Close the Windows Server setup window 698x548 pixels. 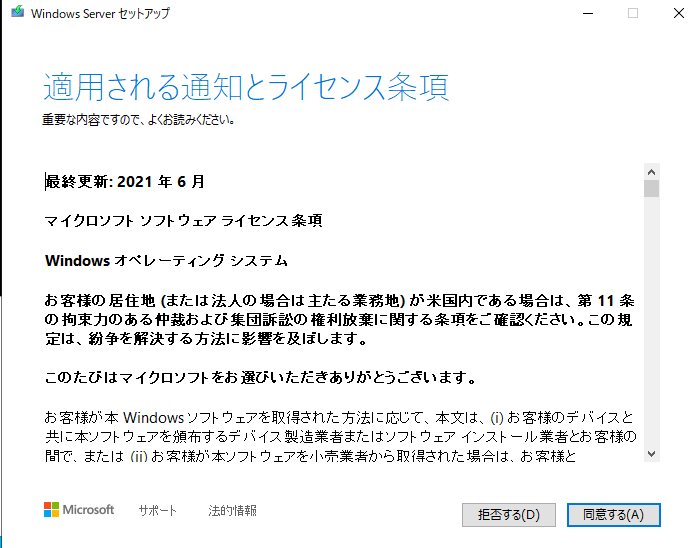[679, 13]
